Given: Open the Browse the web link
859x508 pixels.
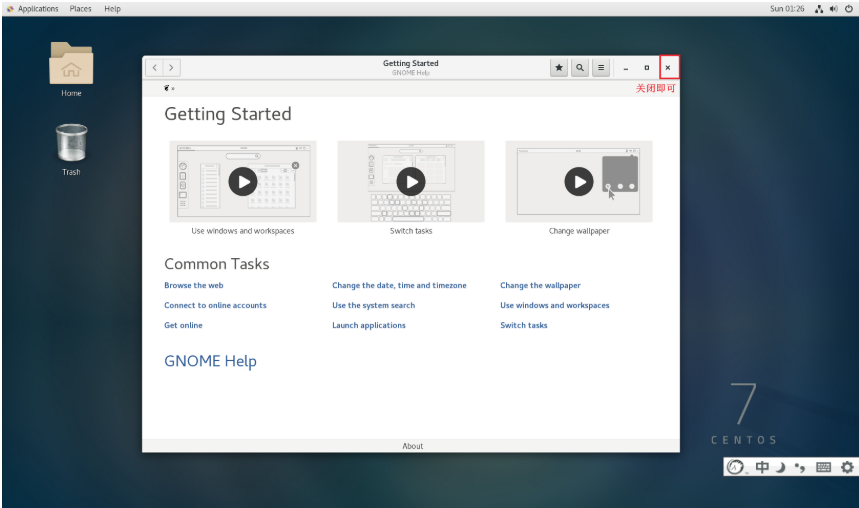Looking at the screenshot, I should tap(193, 286).
